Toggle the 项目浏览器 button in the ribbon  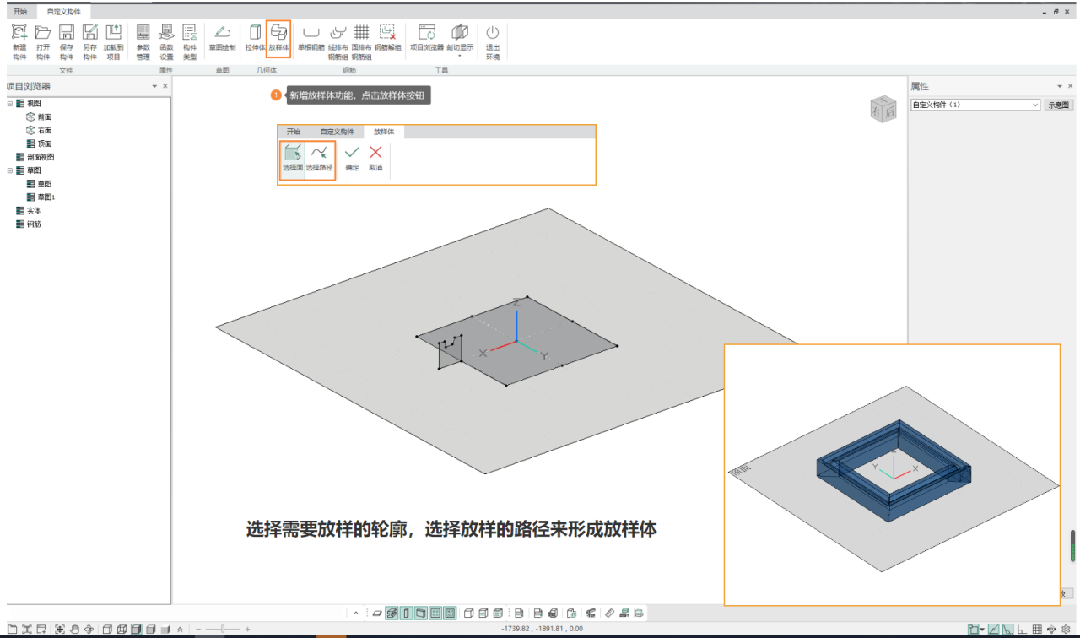(x=426, y=38)
